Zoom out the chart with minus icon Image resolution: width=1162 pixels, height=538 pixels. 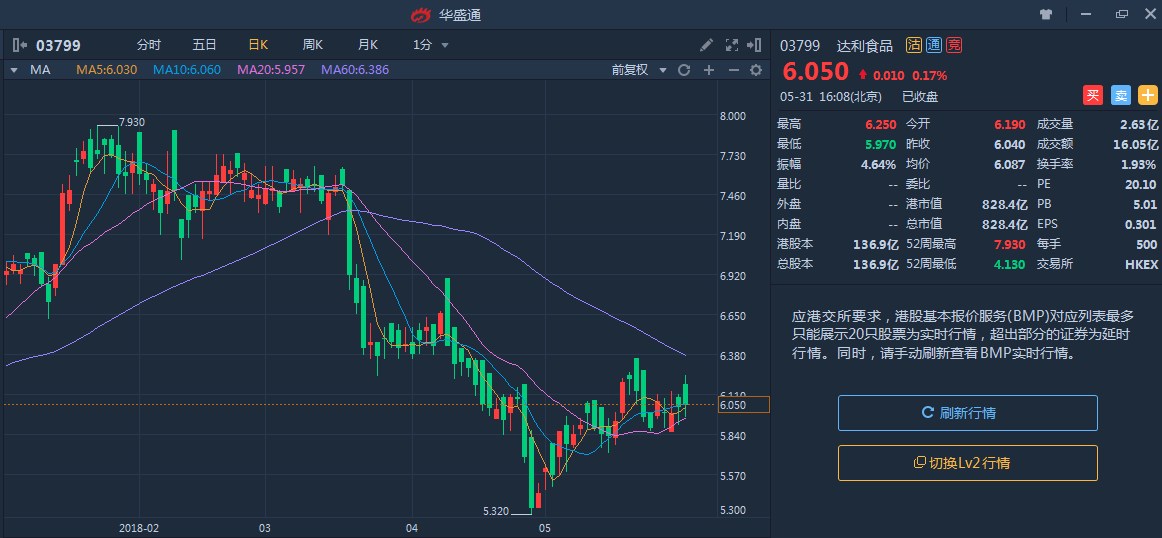click(733, 70)
